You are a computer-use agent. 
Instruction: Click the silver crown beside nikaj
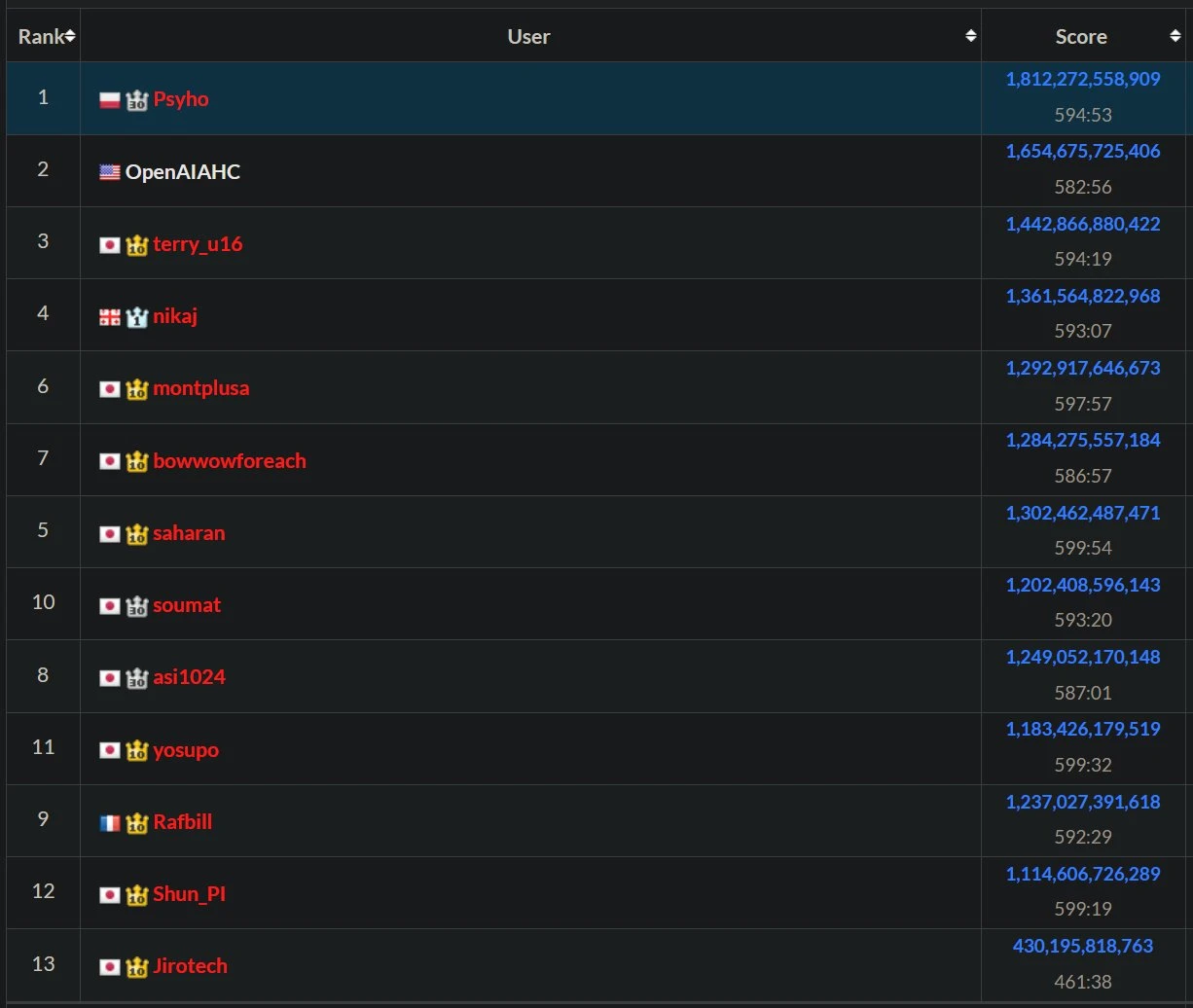tap(136, 315)
